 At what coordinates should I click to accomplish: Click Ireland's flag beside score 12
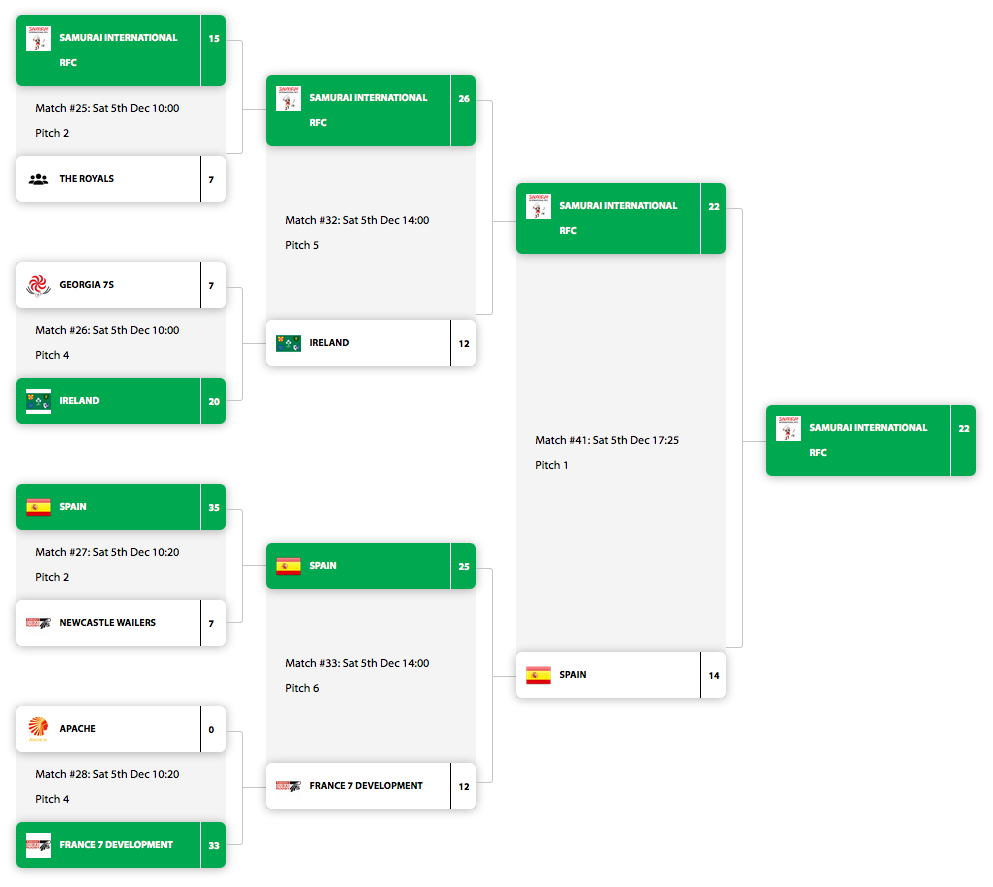pos(288,343)
